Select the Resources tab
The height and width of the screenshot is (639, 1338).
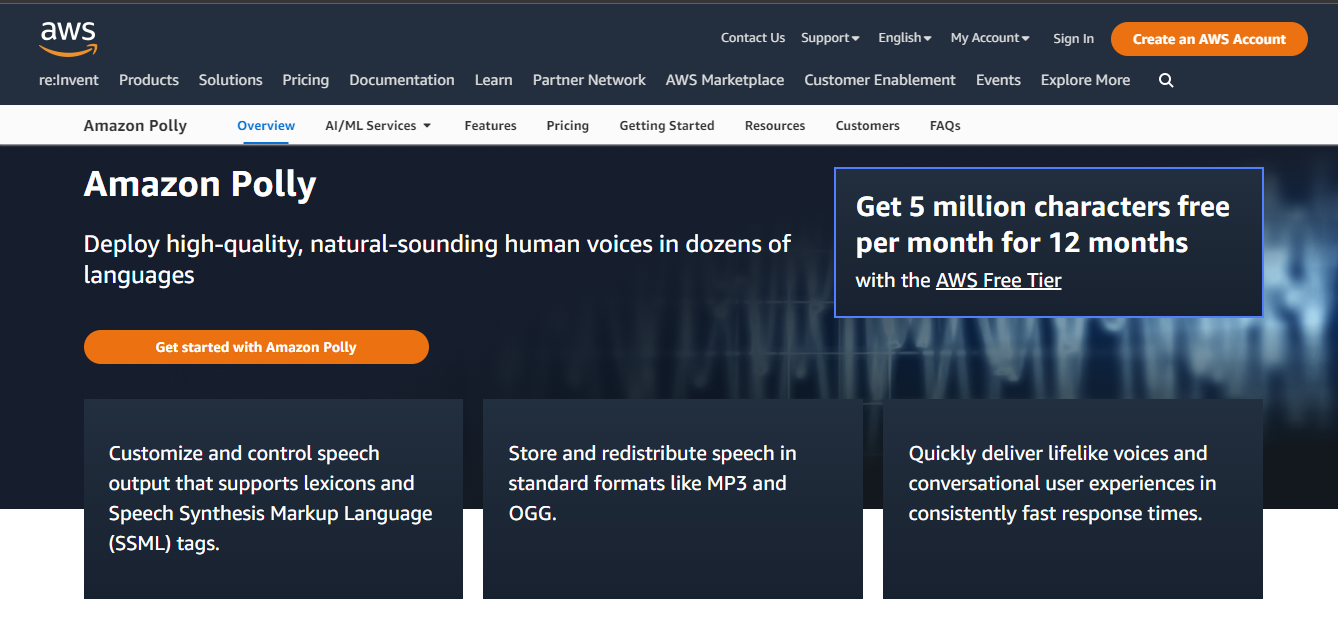(x=775, y=126)
